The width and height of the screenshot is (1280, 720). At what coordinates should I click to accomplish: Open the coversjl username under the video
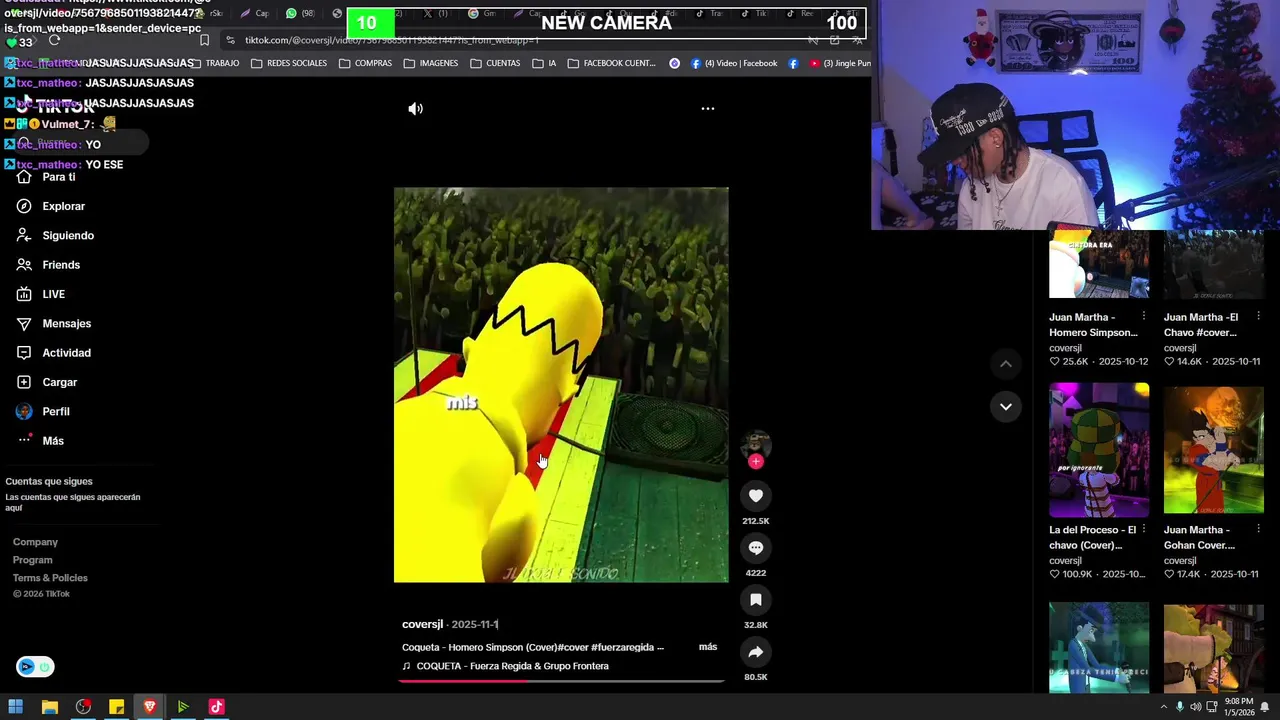pos(422,624)
